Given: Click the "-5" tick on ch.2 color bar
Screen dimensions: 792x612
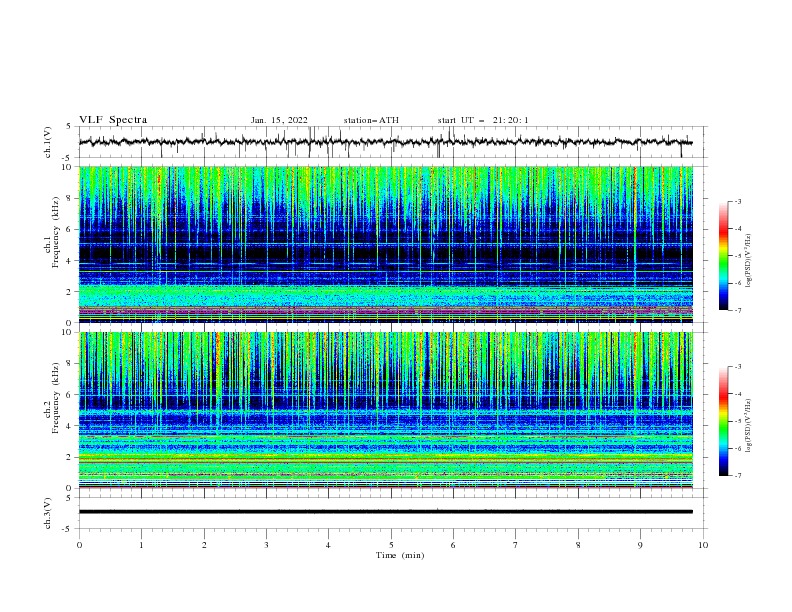Looking at the screenshot, I should coord(737,421).
